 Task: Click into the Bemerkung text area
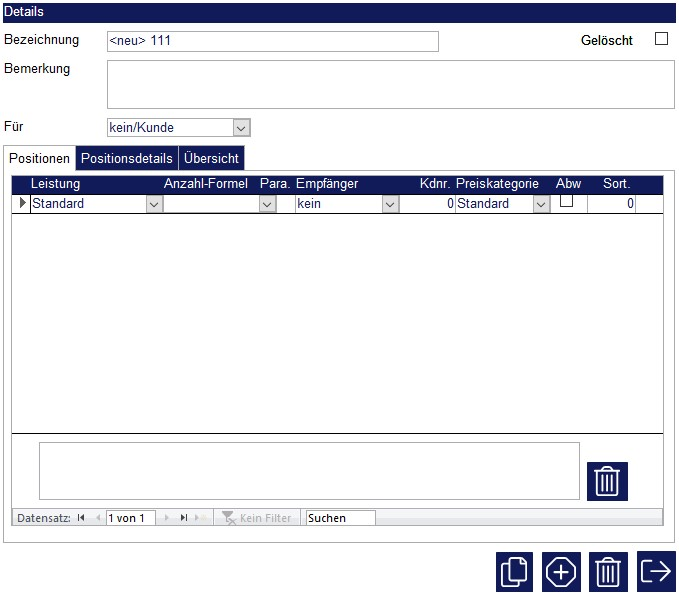(x=390, y=84)
